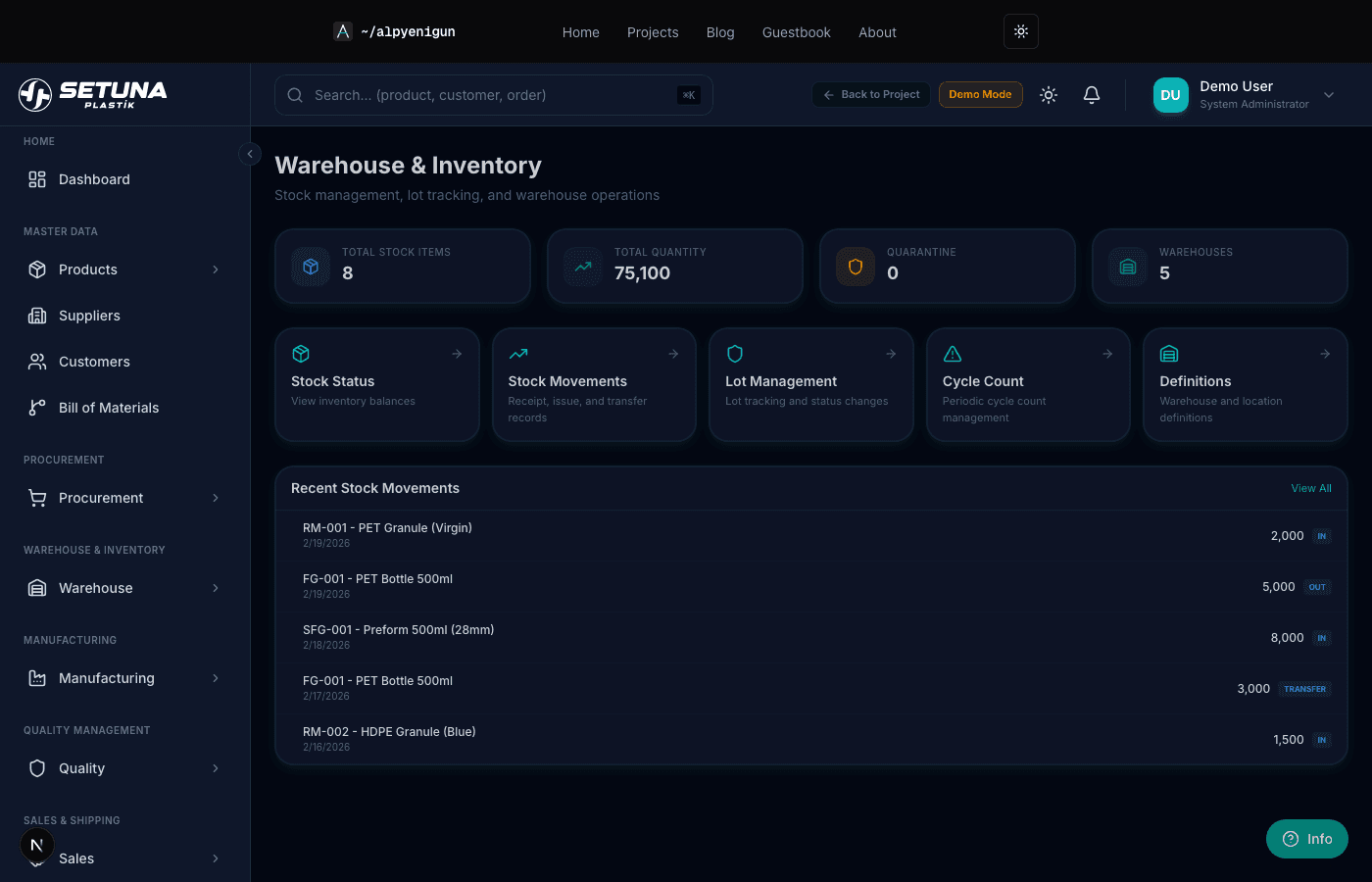Click the Suppliers factory icon

(x=37, y=316)
